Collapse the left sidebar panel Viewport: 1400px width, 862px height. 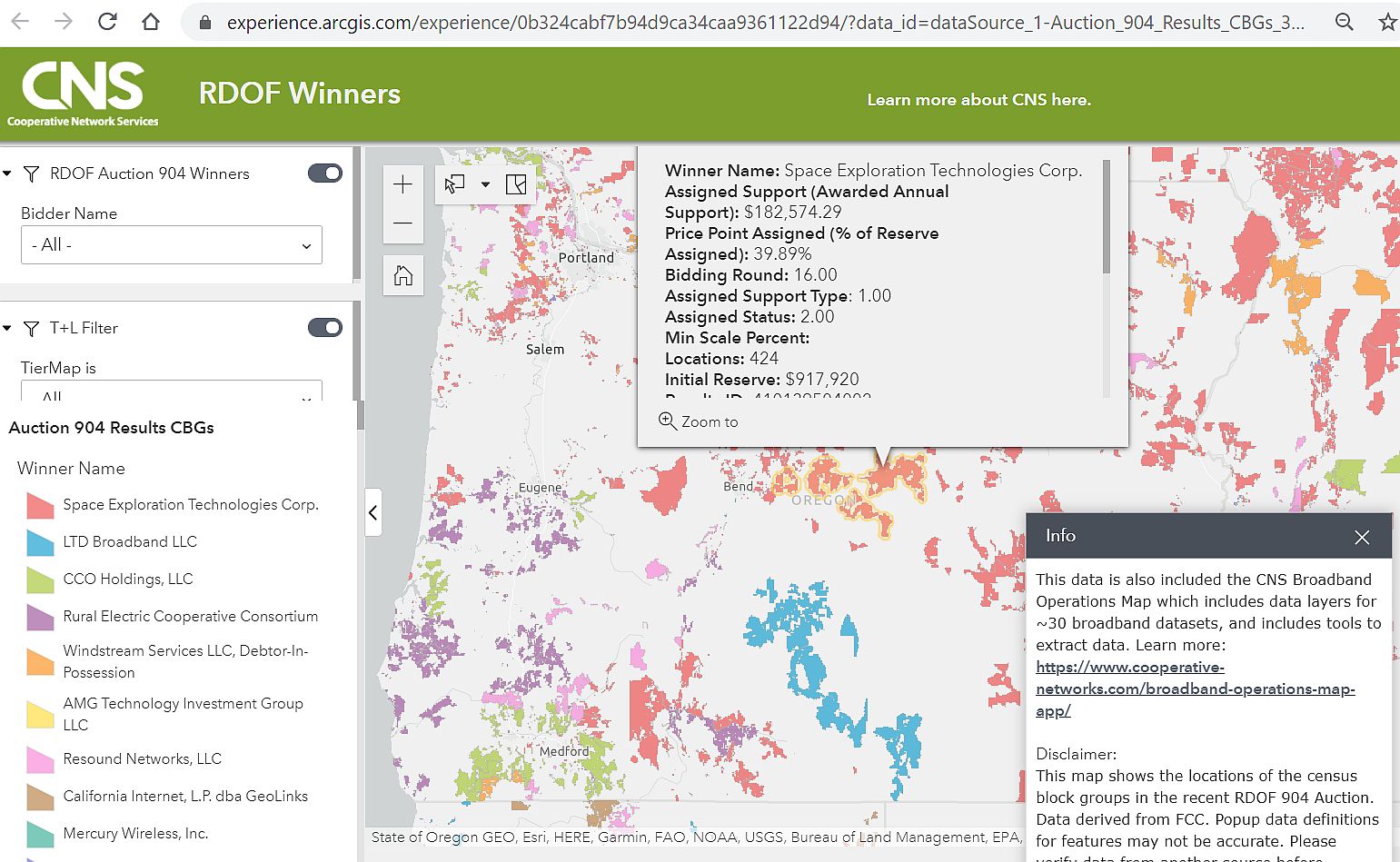pyautogui.click(x=373, y=512)
